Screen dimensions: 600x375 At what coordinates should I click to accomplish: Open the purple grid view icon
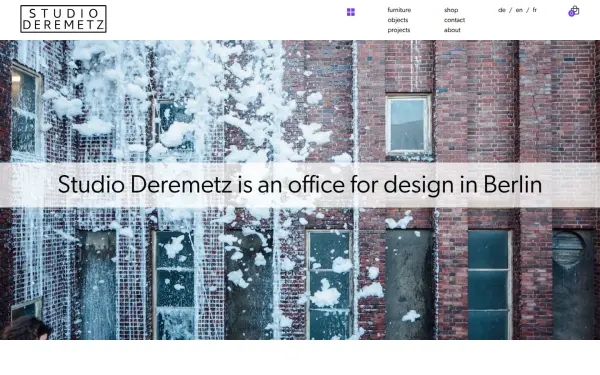tap(351, 12)
